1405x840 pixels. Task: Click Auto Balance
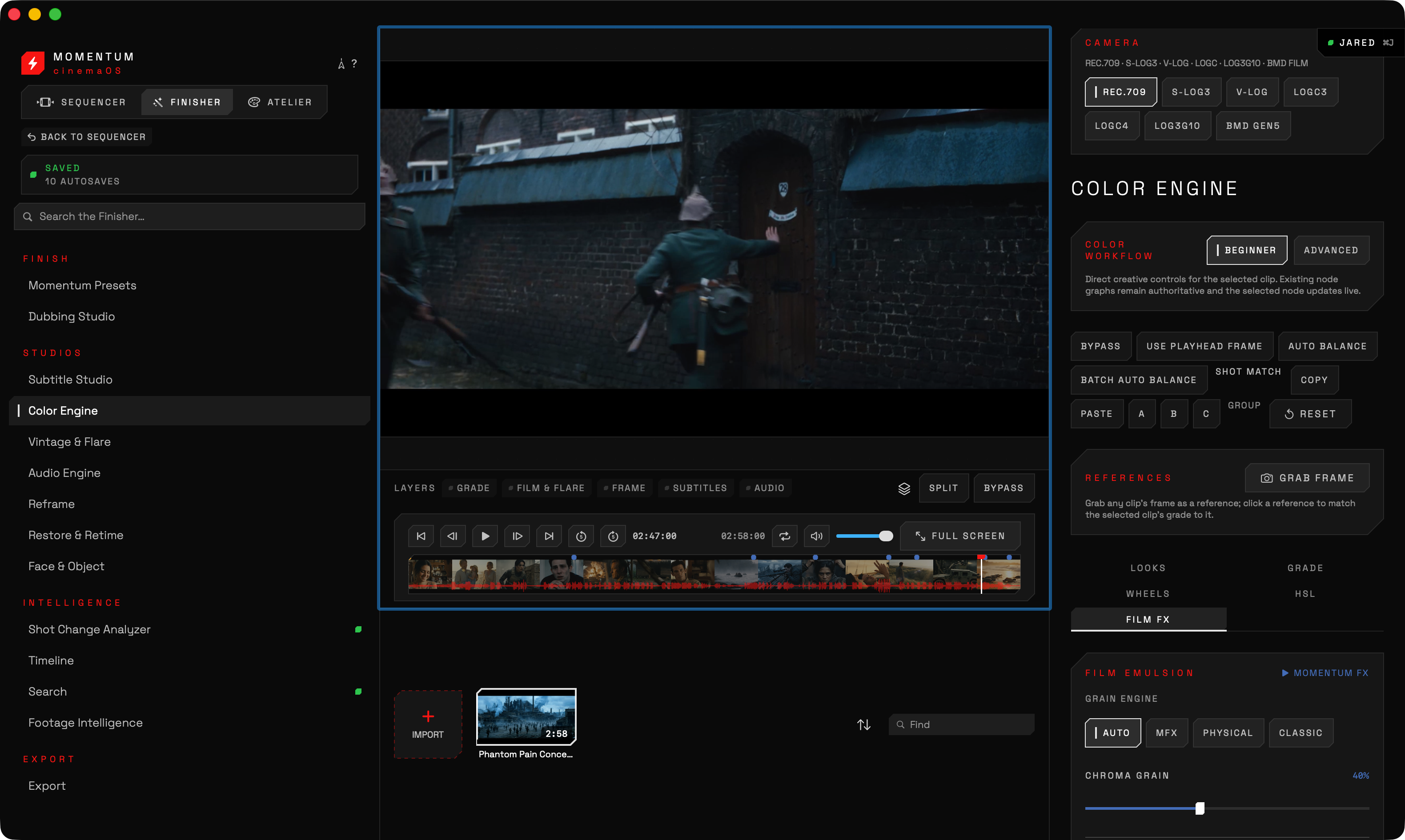1328,346
